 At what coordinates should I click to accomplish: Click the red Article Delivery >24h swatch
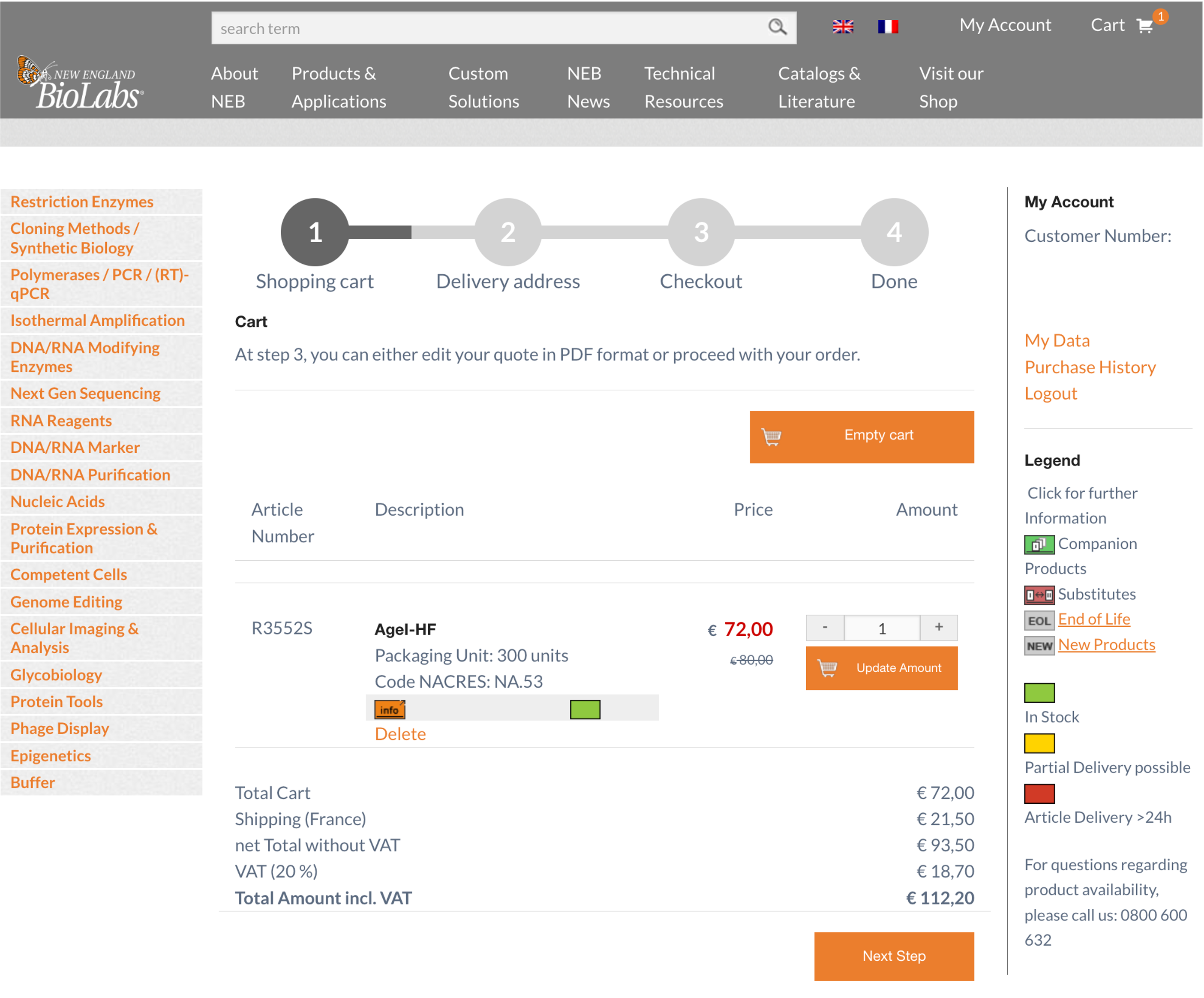[x=1039, y=794]
